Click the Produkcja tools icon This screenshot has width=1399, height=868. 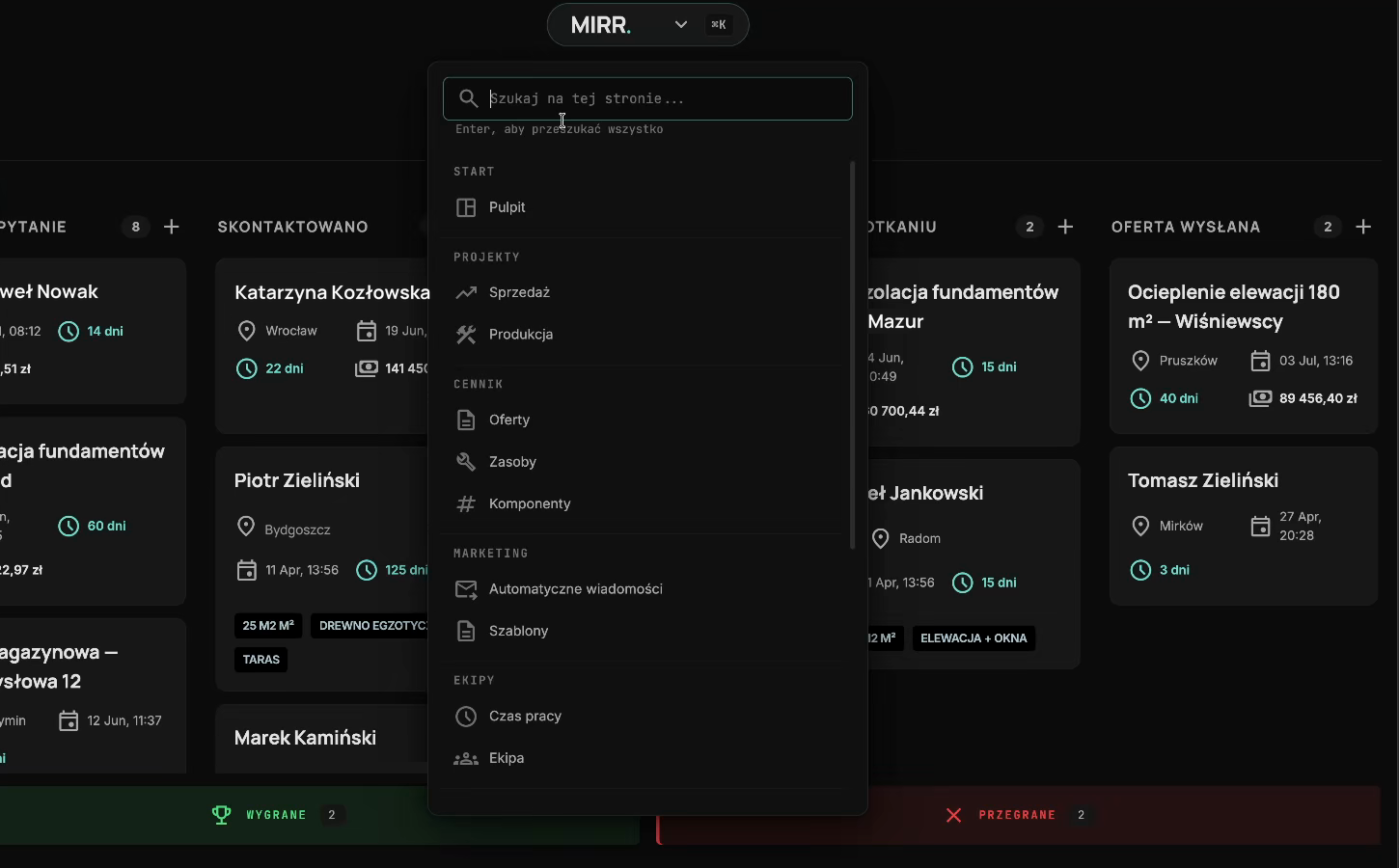pyautogui.click(x=466, y=335)
